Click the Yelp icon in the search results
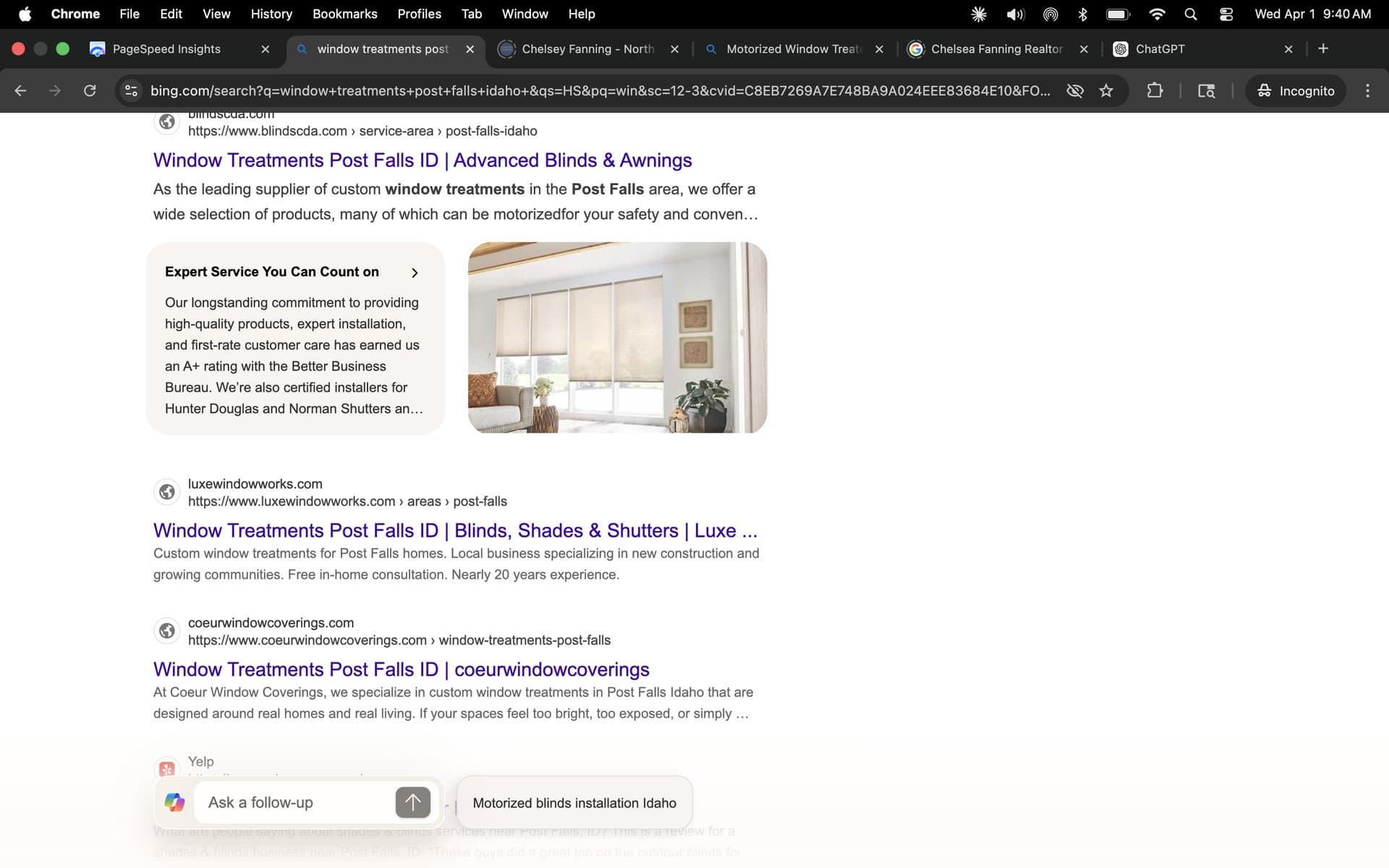 [167, 768]
